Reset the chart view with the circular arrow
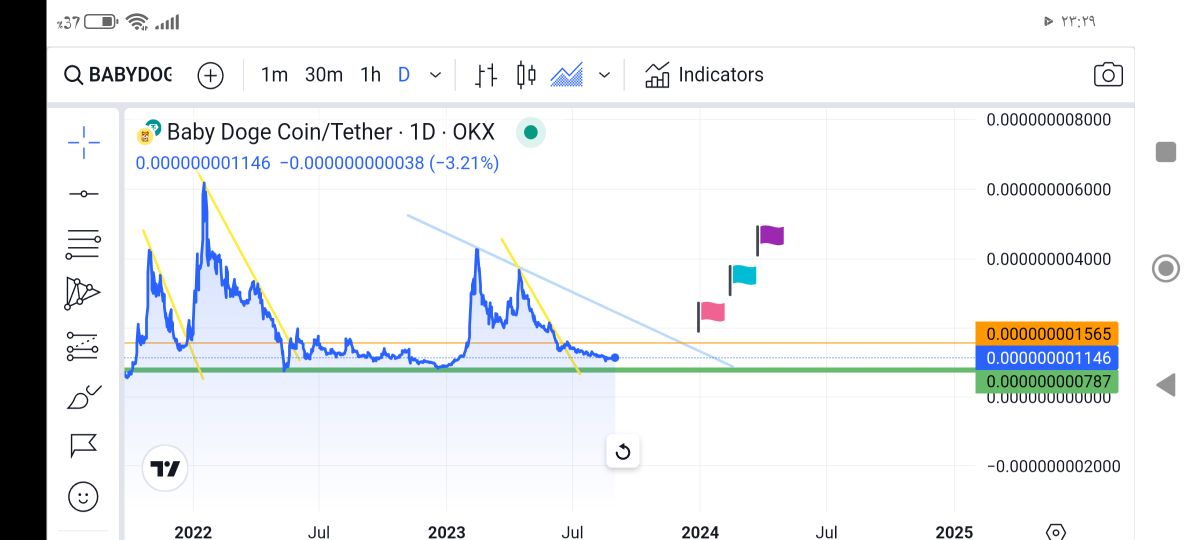1200x540 pixels. tap(622, 452)
